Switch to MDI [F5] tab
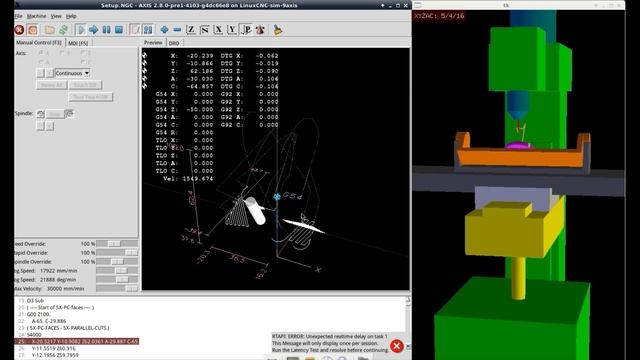The height and width of the screenshot is (360, 640). tap(78, 43)
